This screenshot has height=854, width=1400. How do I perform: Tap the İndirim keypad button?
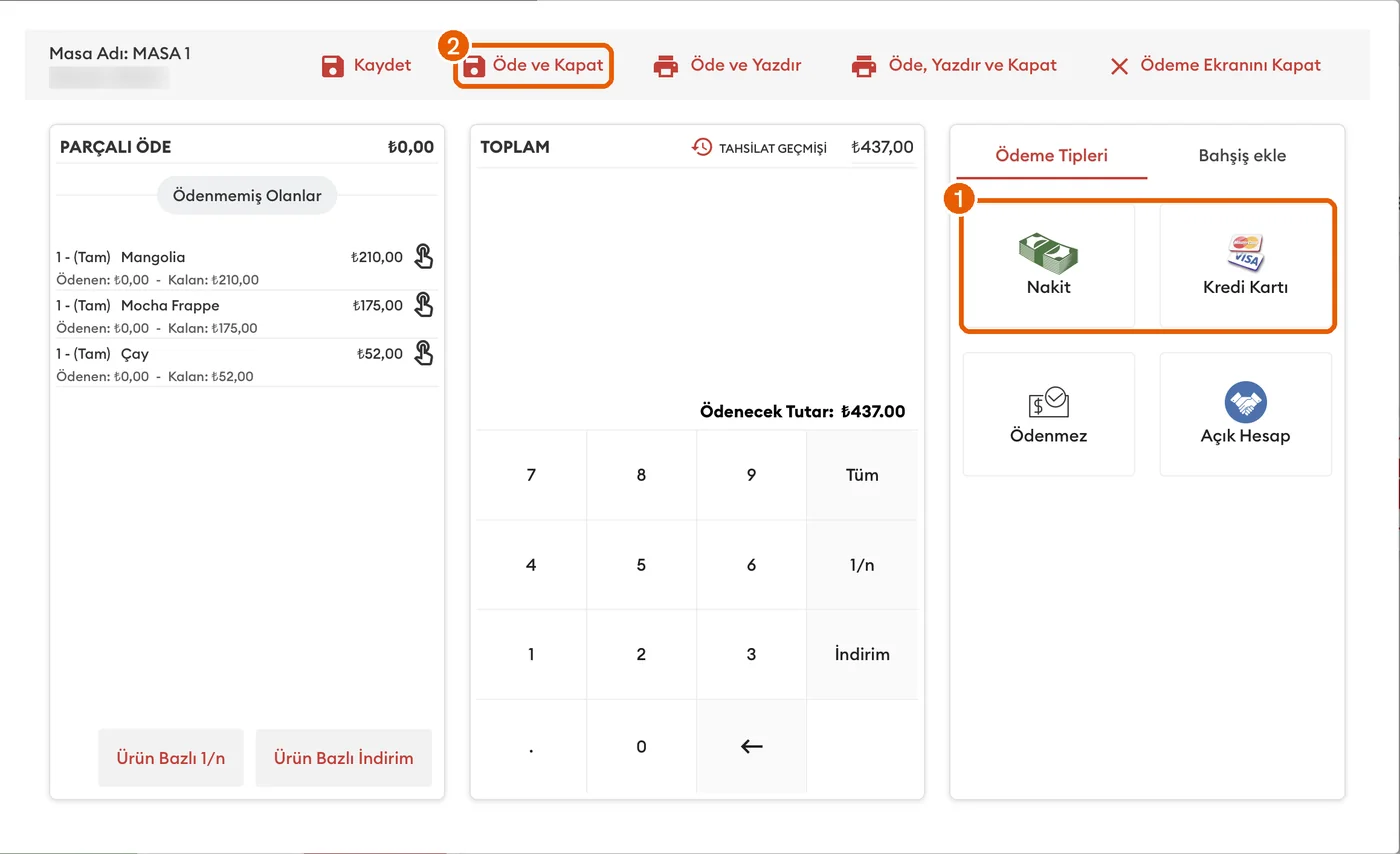[x=862, y=654]
